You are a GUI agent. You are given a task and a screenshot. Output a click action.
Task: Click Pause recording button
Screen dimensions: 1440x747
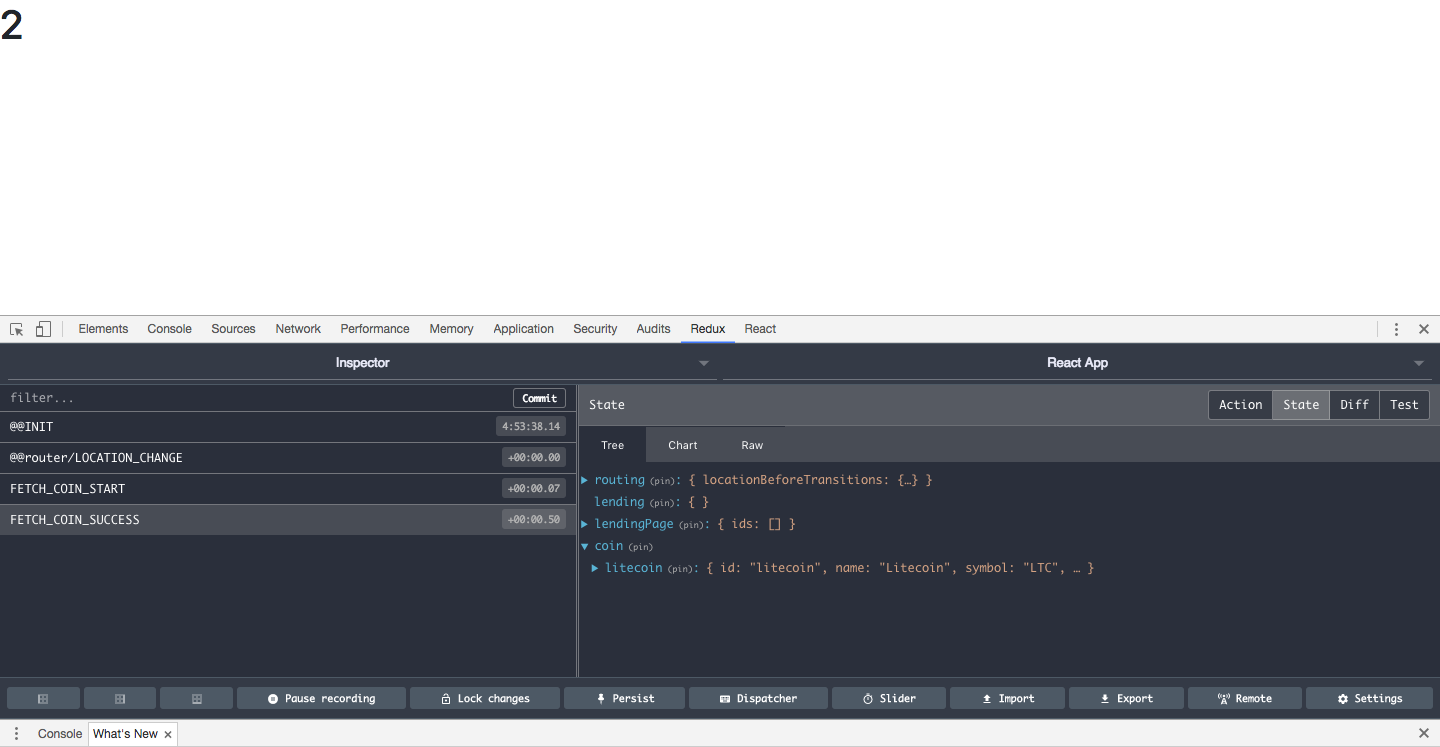point(321,698)
